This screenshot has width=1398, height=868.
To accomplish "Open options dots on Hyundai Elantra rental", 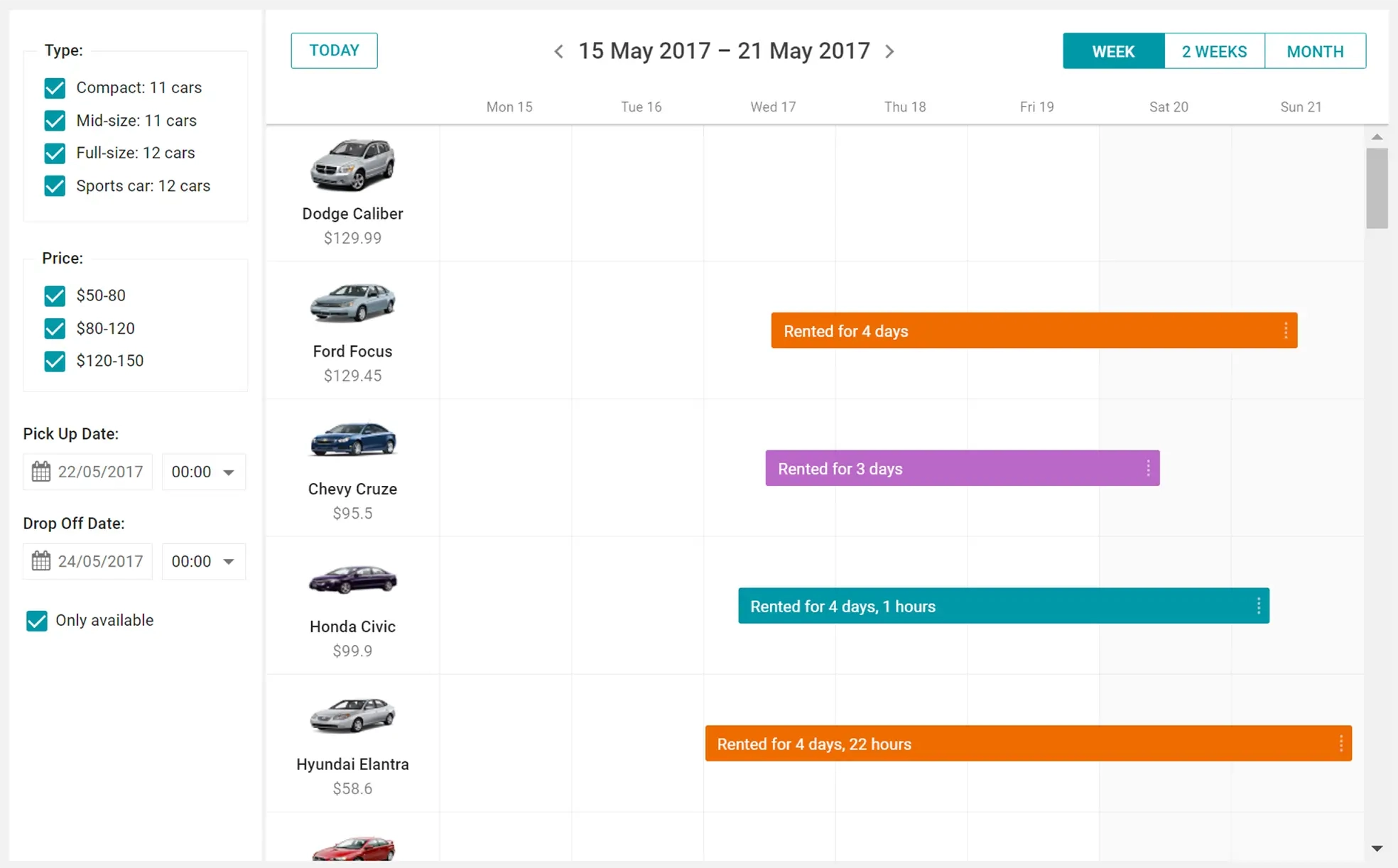I will tap(1340, 744).
